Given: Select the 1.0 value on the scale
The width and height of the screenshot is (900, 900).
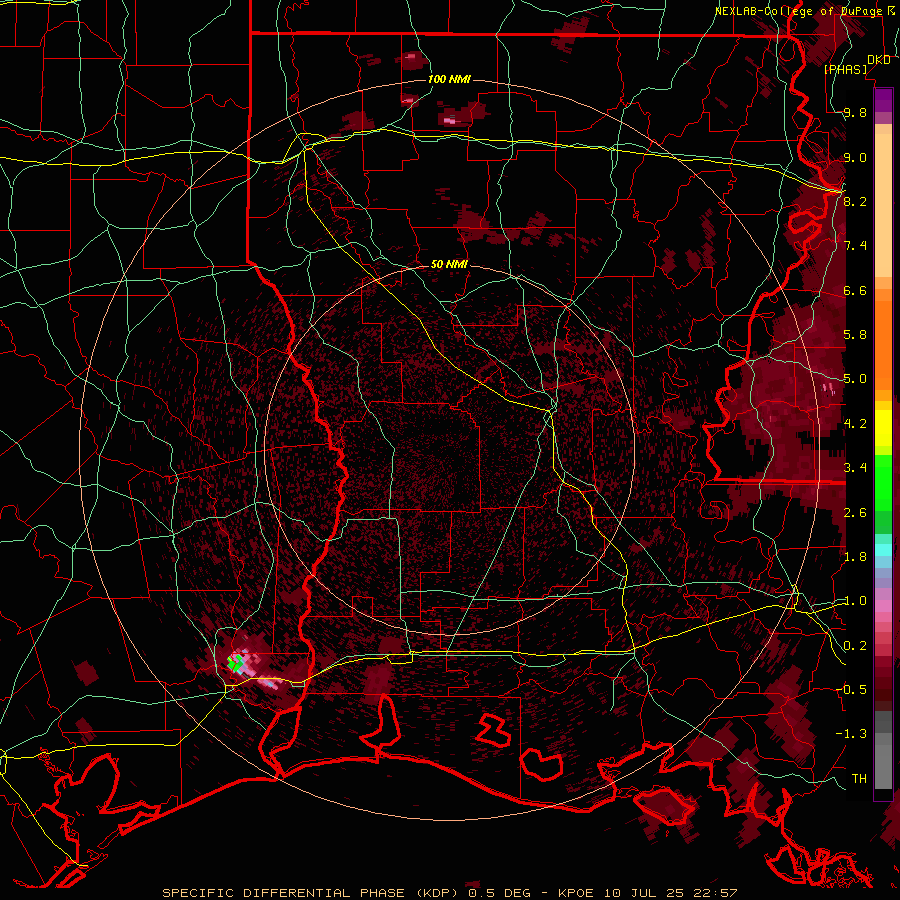Looking at the screenshot, I should coord(855,601).
